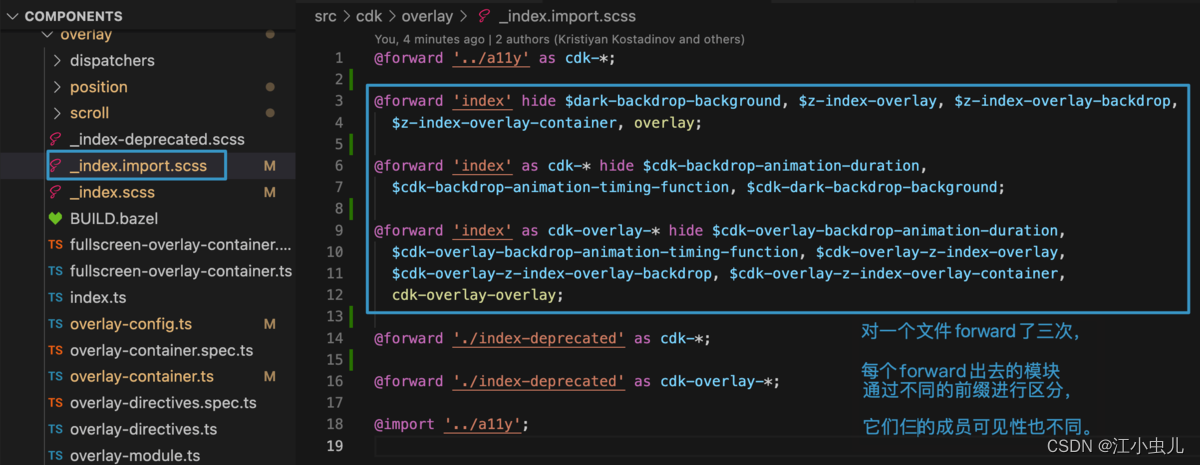Viewport: 1200px width, 465px height.
Task: Click line number 3 in the gutter
Action: 339,101
